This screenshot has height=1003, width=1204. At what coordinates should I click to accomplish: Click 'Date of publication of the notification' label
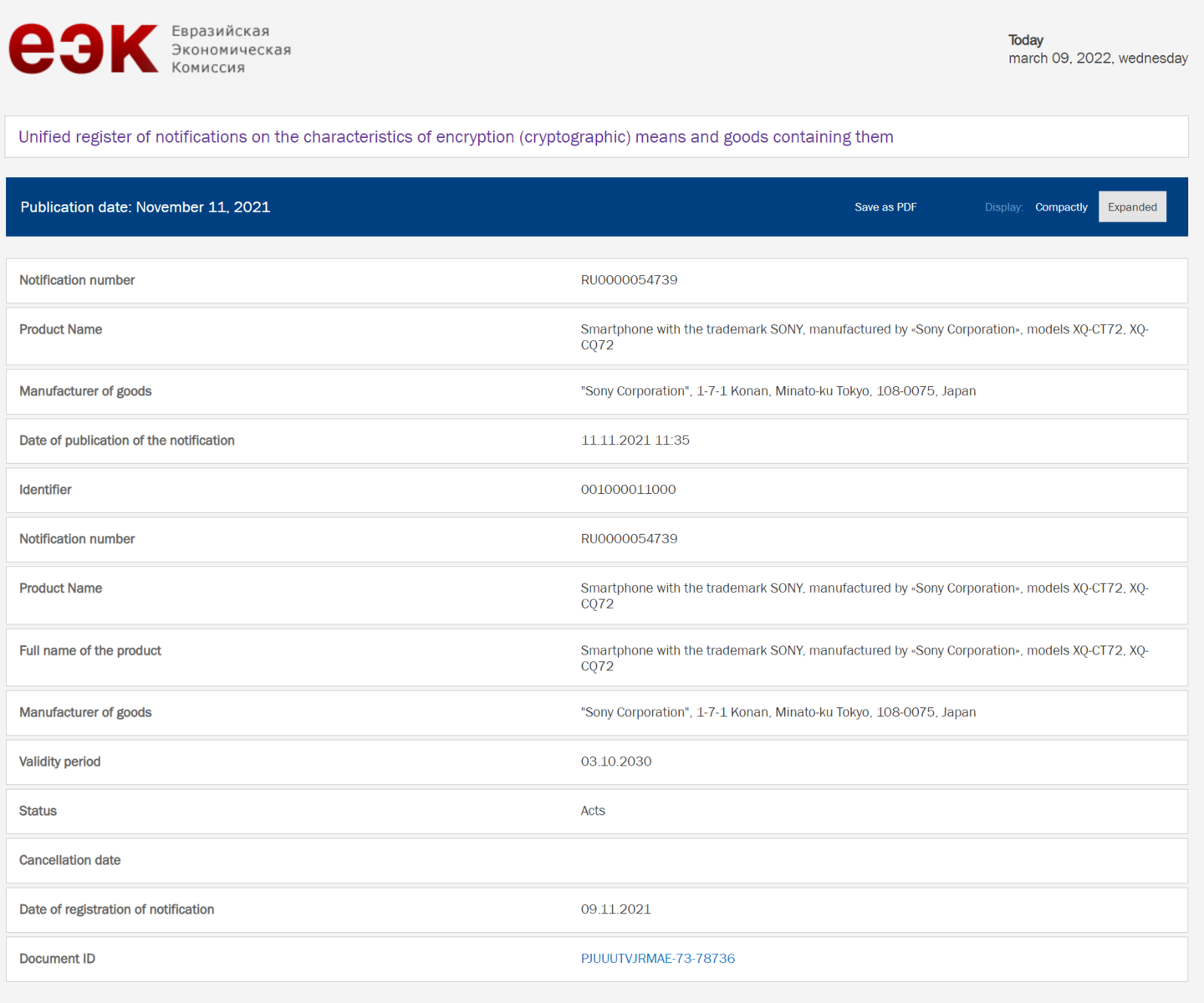[x=127, y=440]
